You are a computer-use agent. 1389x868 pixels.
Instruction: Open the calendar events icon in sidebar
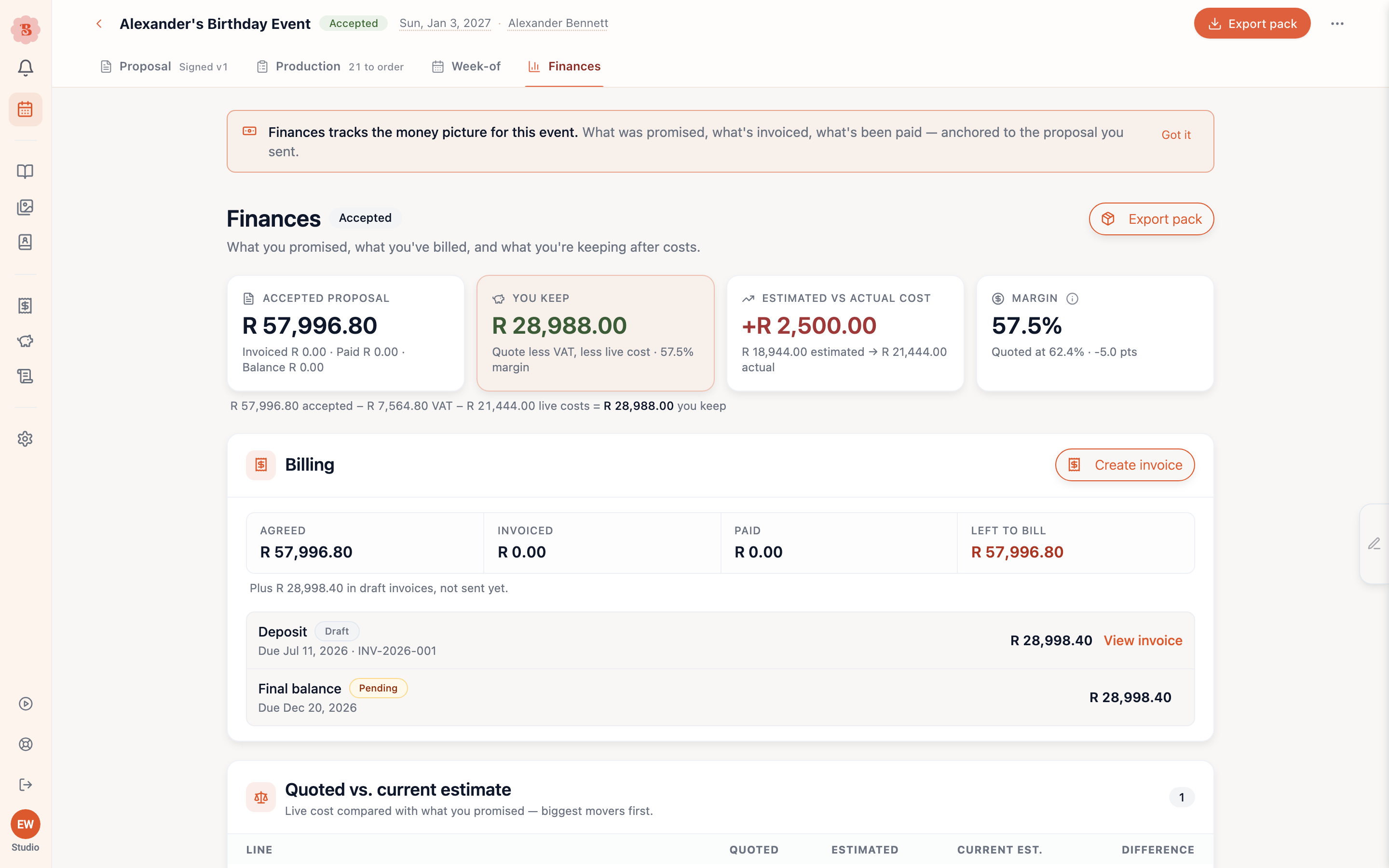(25, 109)
